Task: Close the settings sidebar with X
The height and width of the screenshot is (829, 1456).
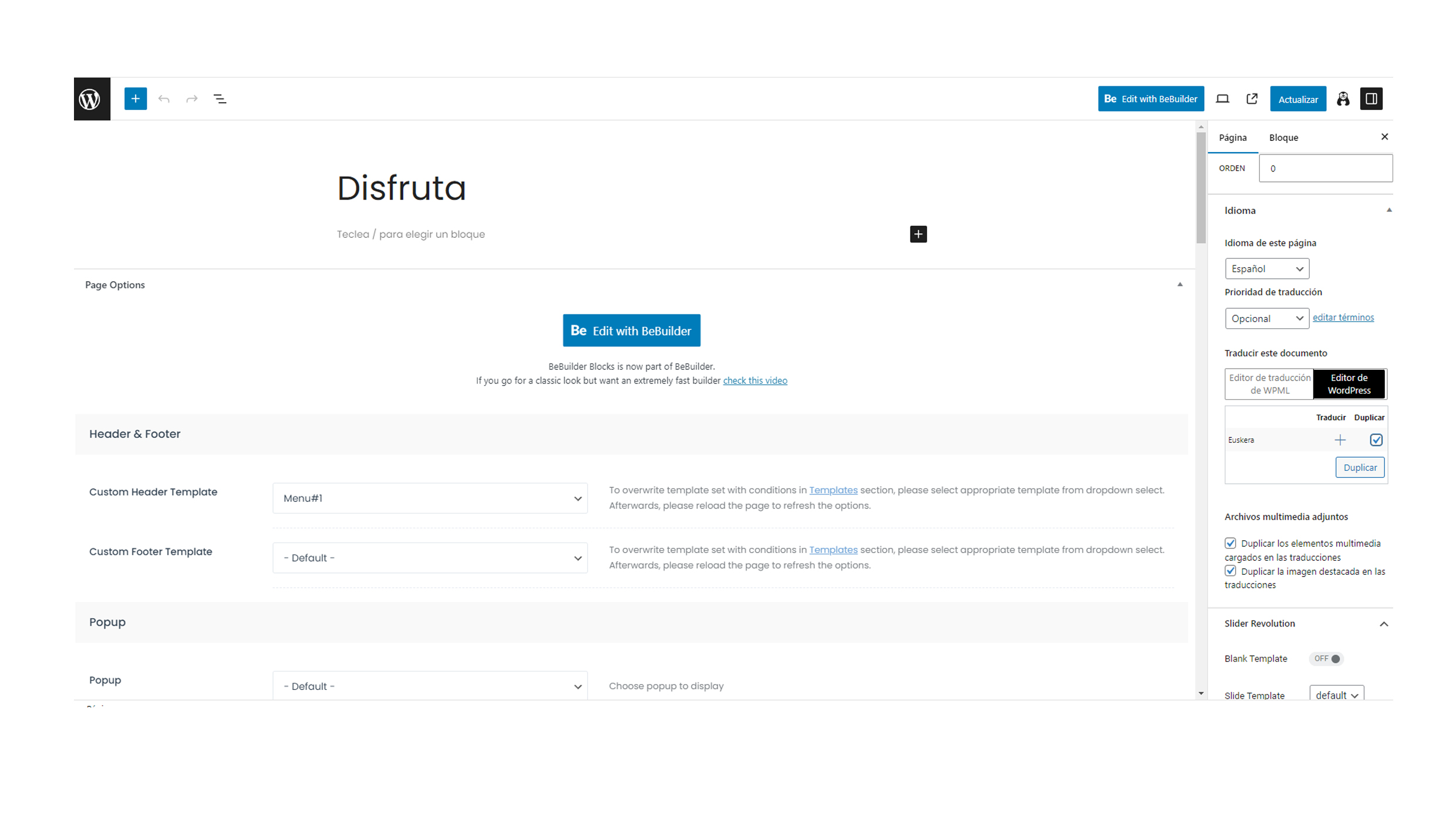Action: pos(1384,137)
